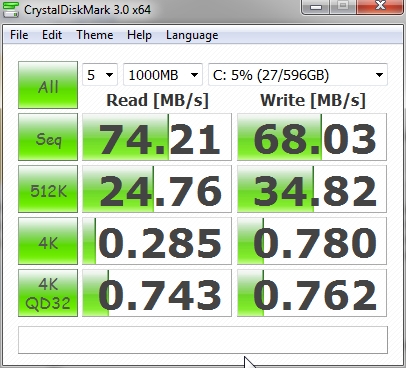This screenshot has height=368, width=406.
Task: Click the 512K read result 24.76
Action: [x=157, y=189]
